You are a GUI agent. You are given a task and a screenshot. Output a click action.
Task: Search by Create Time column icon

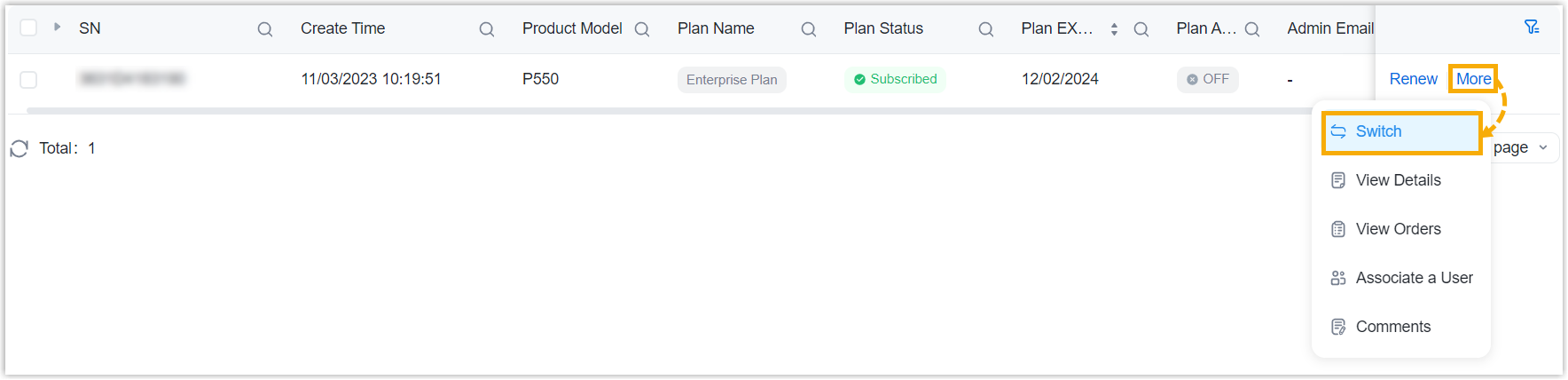(486, 29)
